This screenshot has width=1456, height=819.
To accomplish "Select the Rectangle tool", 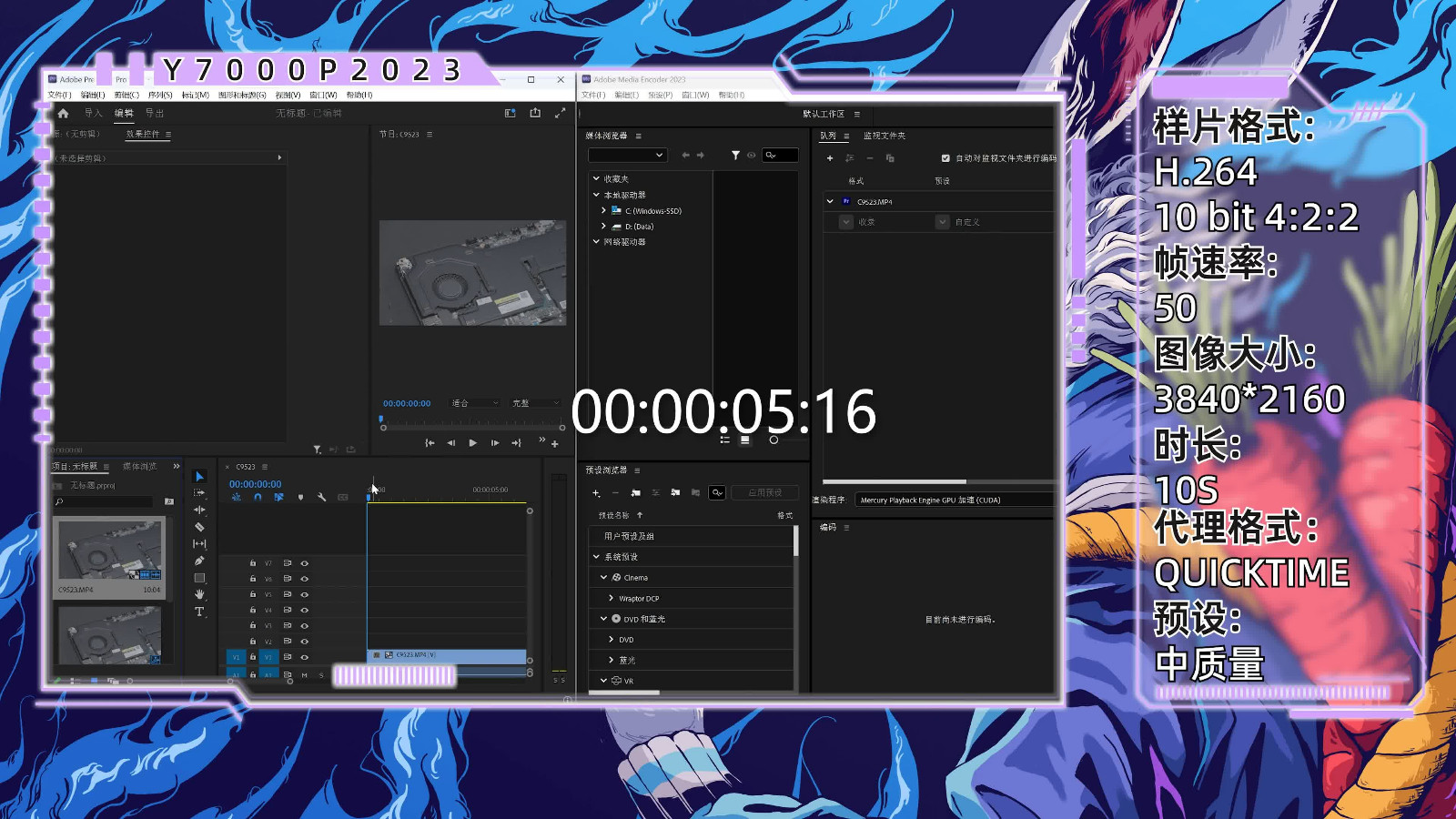I will point(199,578).
